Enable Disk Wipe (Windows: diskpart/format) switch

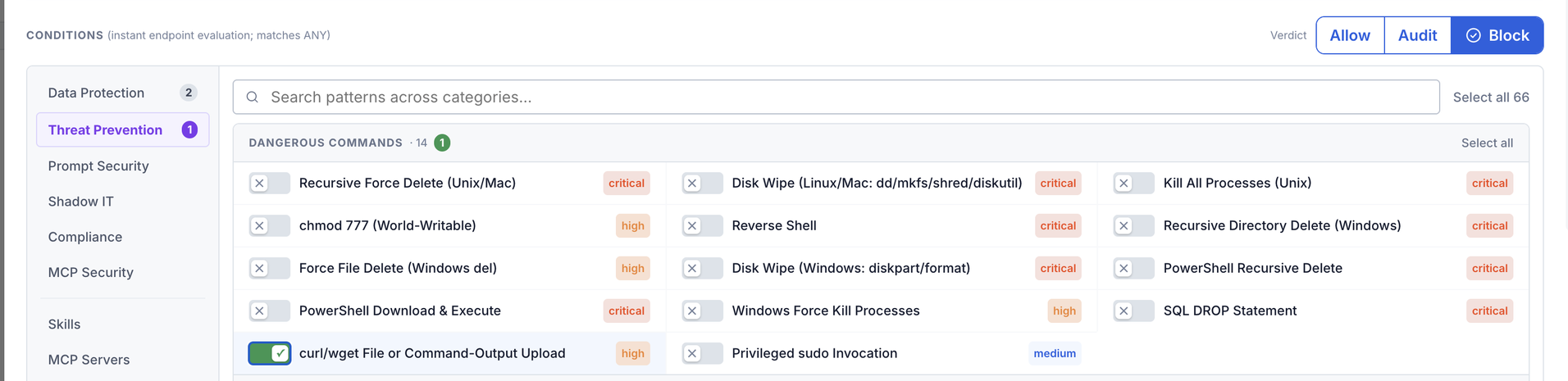coord(703,269)
